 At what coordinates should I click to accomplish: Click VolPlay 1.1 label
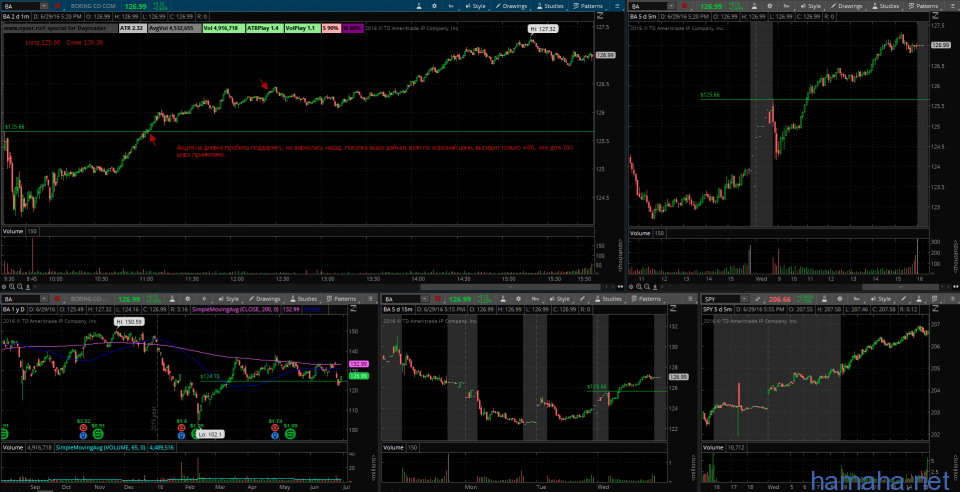click(302, 28)
